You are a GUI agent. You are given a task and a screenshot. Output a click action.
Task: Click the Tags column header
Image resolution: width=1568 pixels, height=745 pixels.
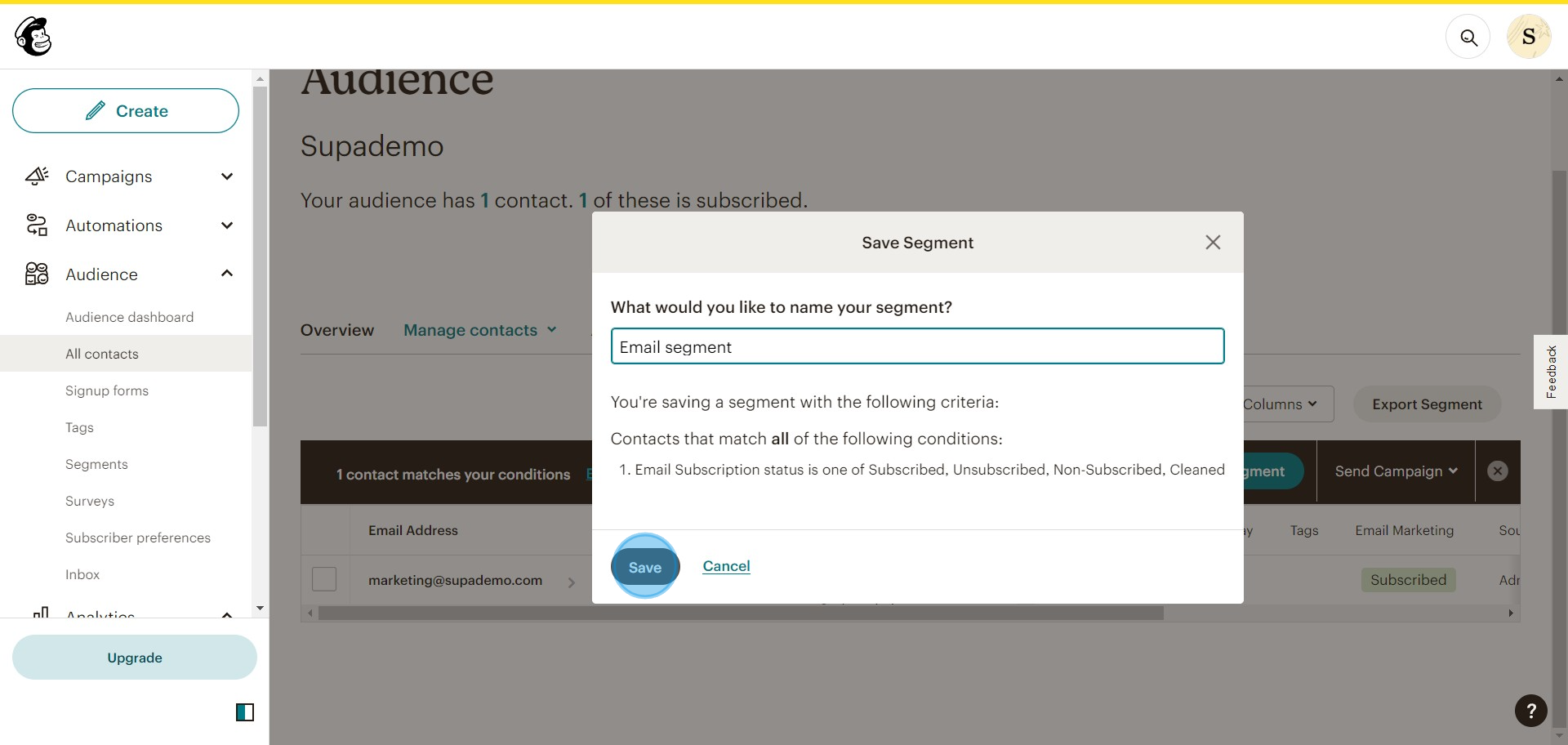tap(1304, 530)
